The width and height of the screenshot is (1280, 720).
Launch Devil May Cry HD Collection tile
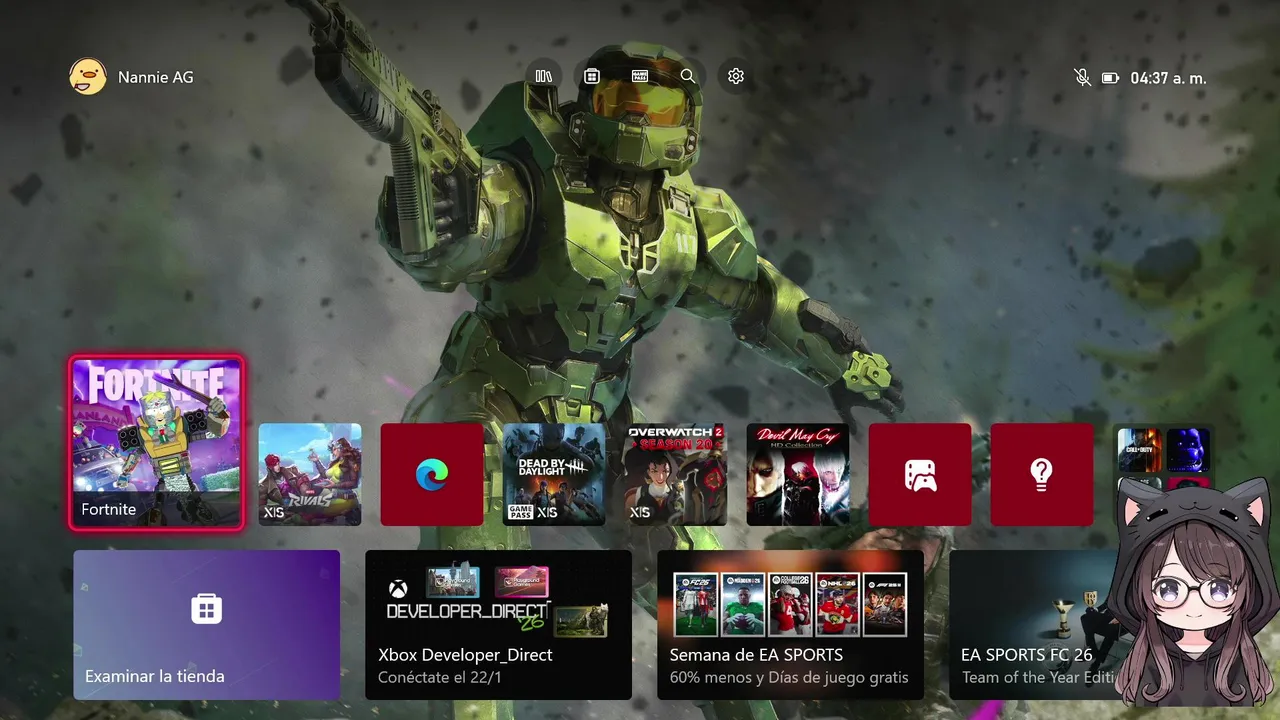(x=798, y=474)
